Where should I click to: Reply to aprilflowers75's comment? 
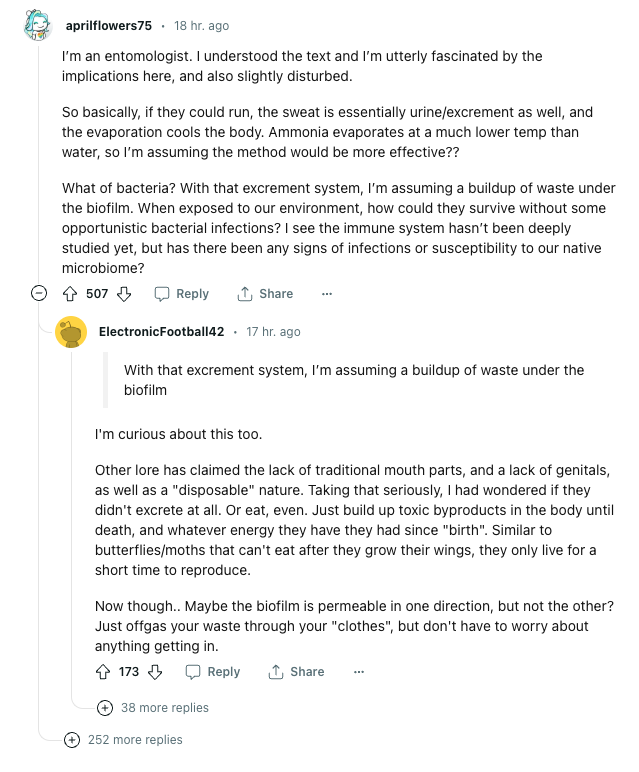pyautogui.click(x=182, y=294)
